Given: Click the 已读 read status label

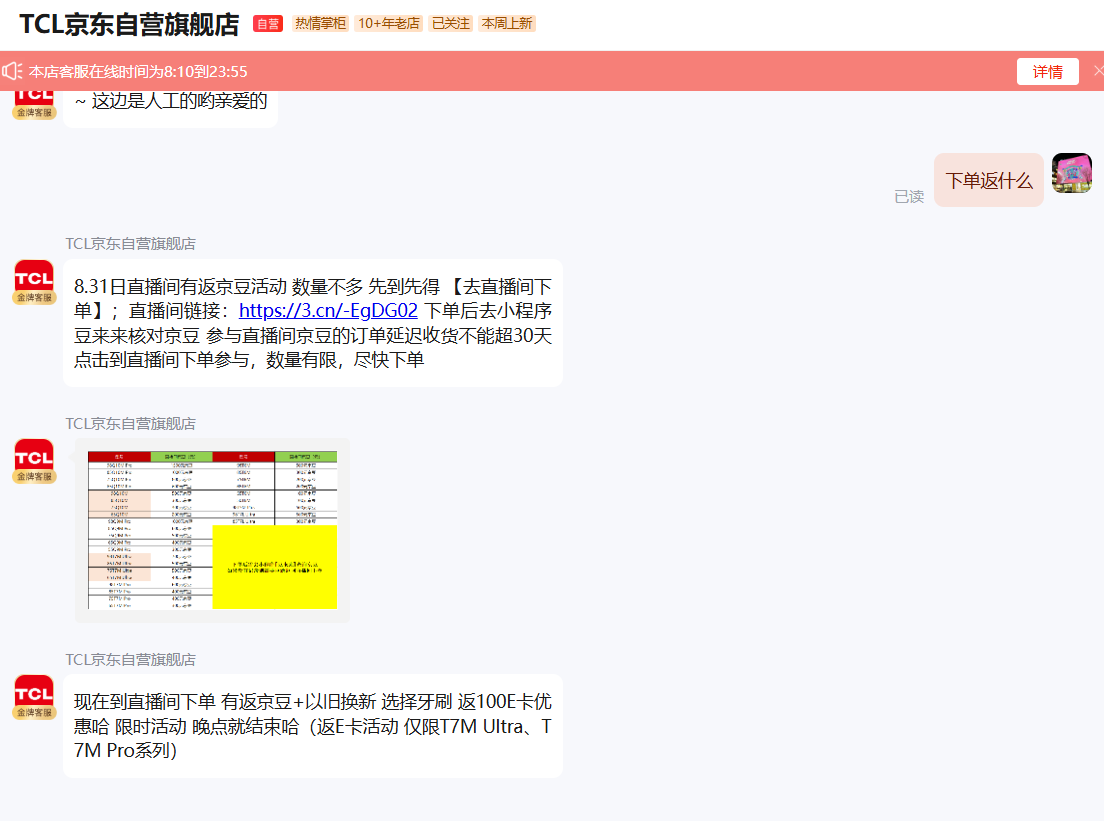Looking at the screenshot, I should tap(909, 196).
